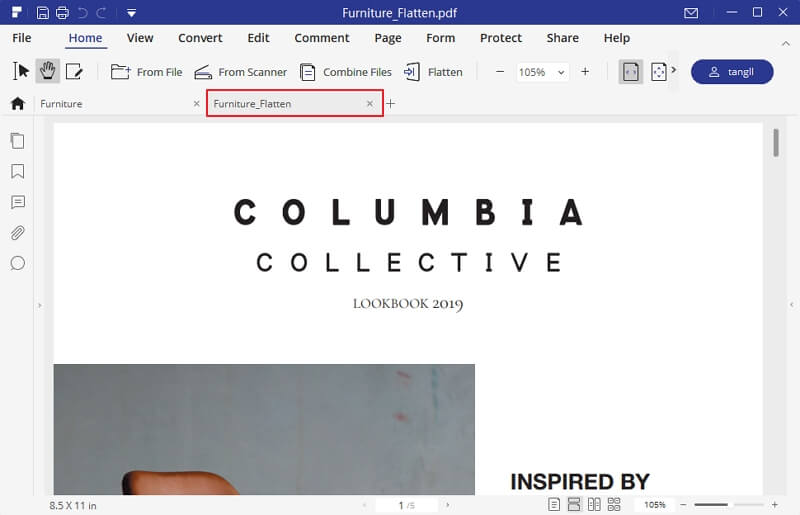Collapse the ribbon with the chevron
Viewport: 800px width, 515px height.
[x=786, y=44]
